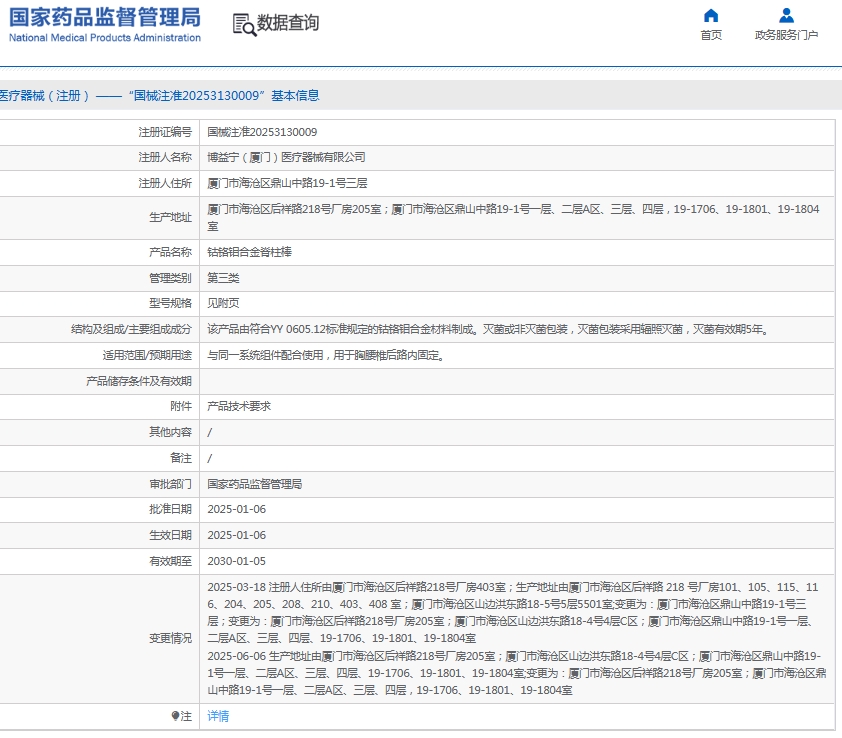Click the approval department value 国家药品监督管理局

(254, 484)
